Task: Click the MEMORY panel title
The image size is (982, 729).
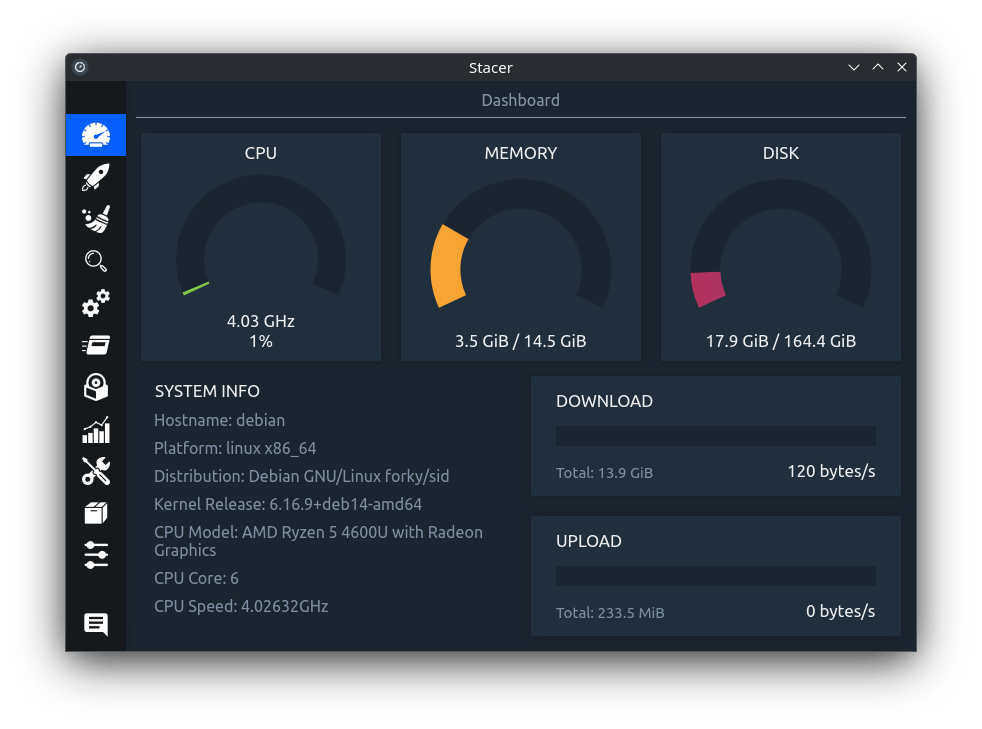Action: (520, 153)
